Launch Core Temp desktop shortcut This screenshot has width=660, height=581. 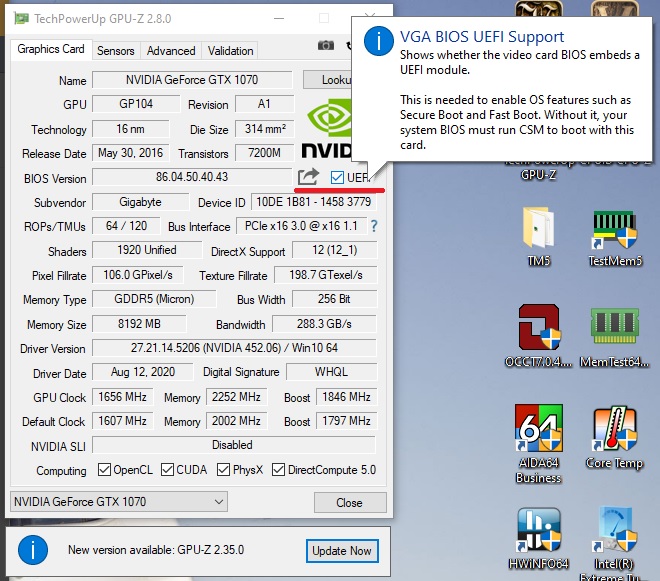pos(615,437)
